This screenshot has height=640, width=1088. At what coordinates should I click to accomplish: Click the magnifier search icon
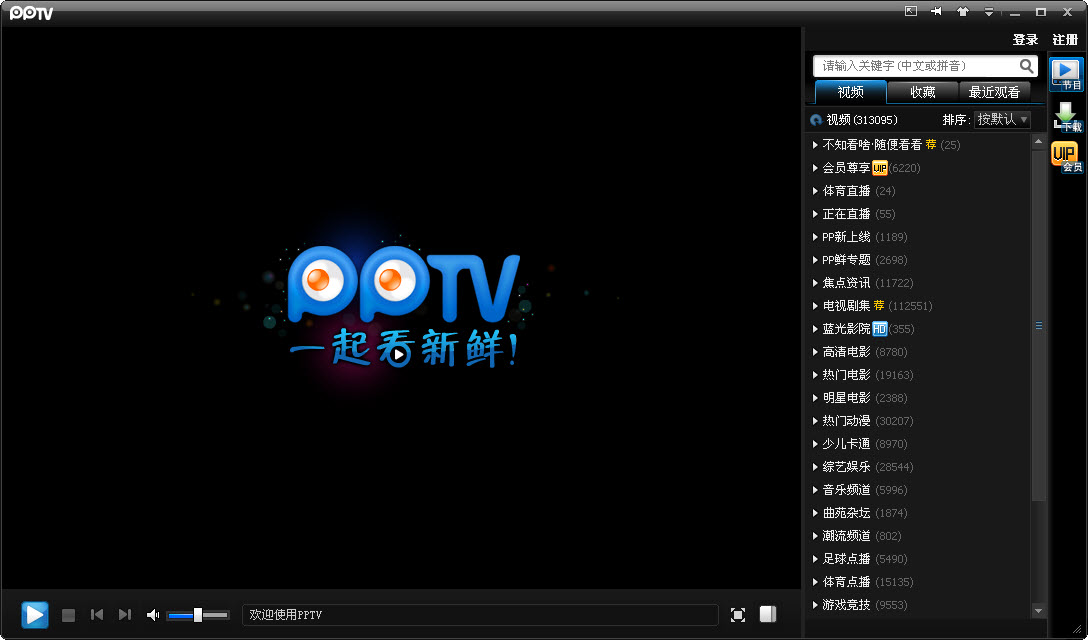(x=1027, y=66)
